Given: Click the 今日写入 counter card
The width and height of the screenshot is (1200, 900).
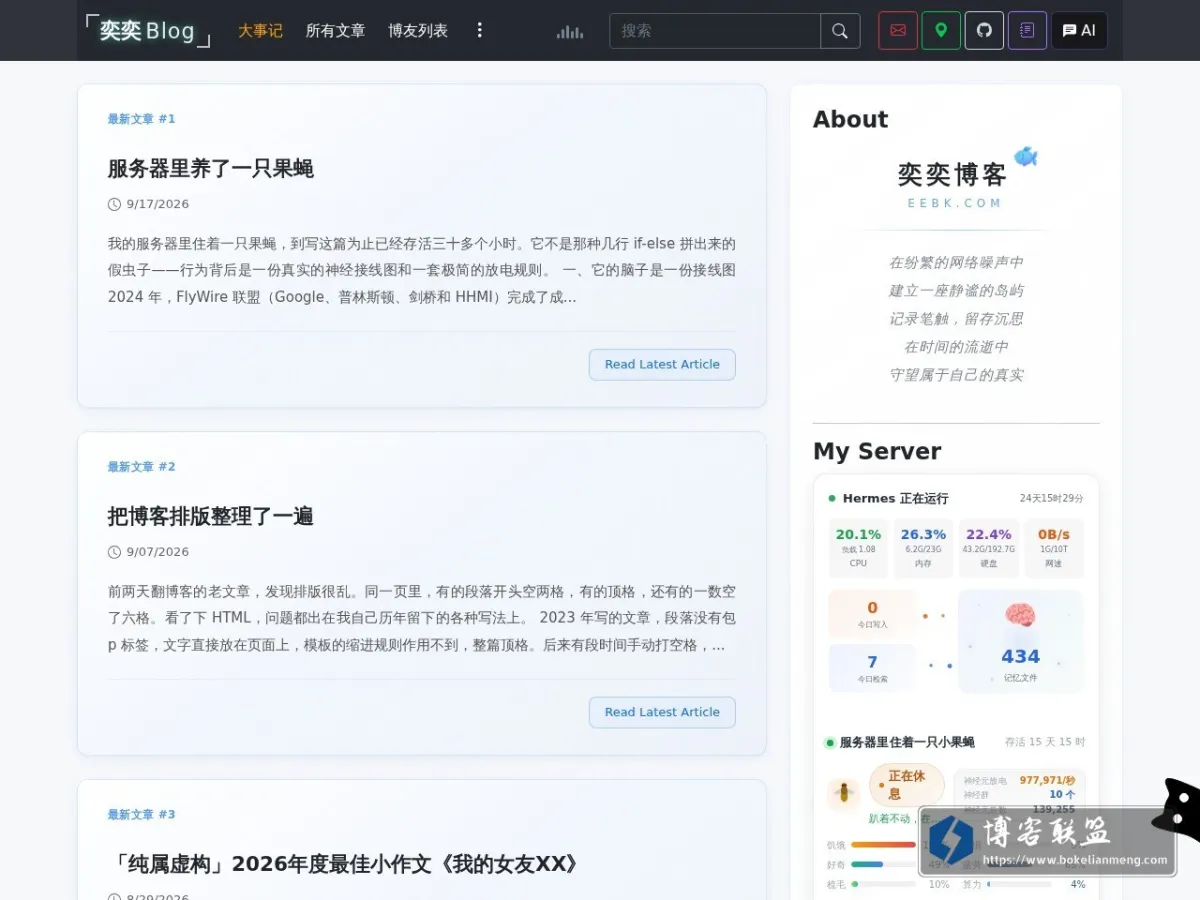Looking at the screenshot, I should point(872,614).
